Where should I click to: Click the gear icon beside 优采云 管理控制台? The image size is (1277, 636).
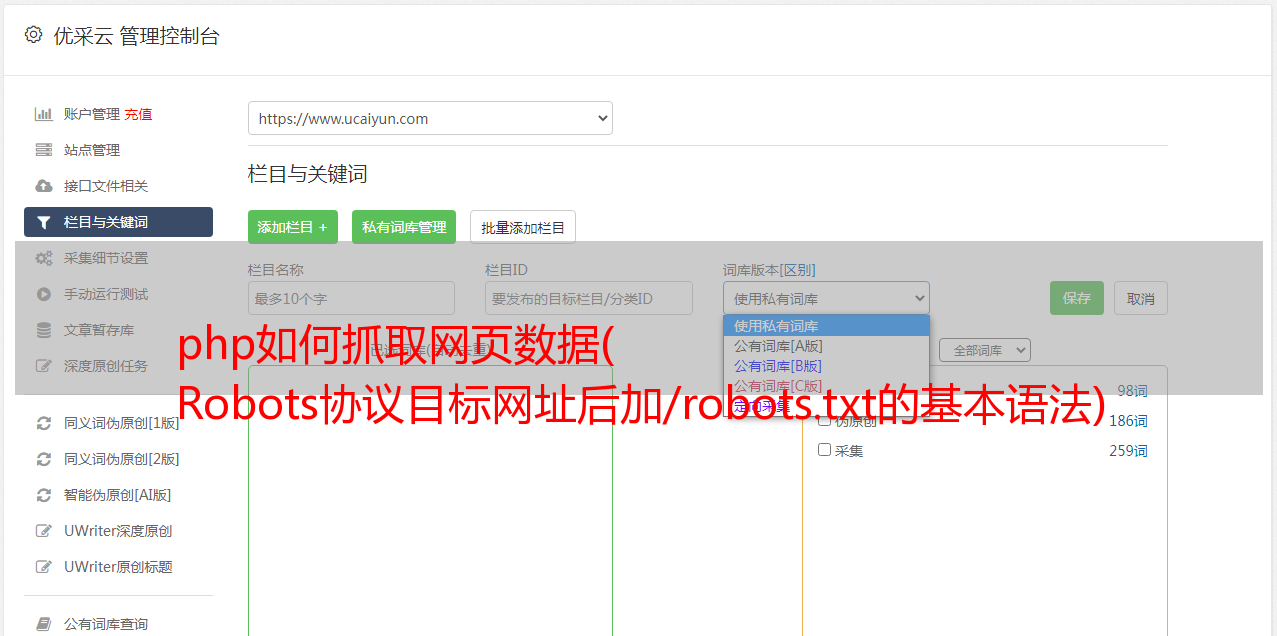(33, 35)
